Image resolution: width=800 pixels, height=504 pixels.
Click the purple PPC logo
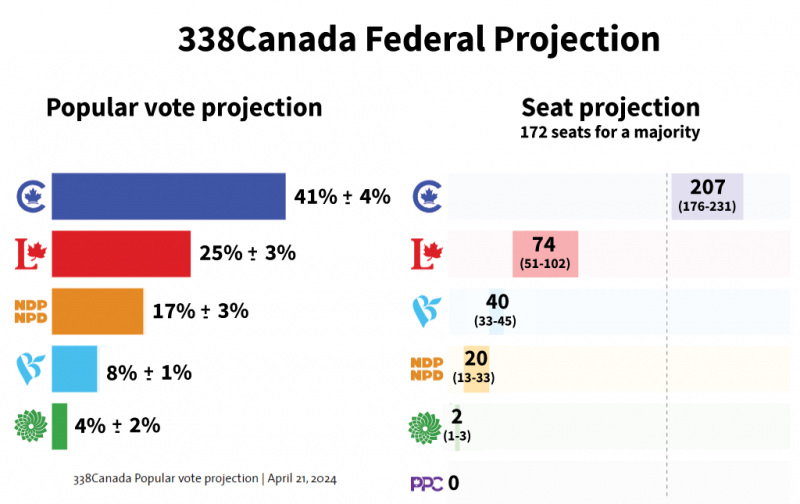(428, 483)
